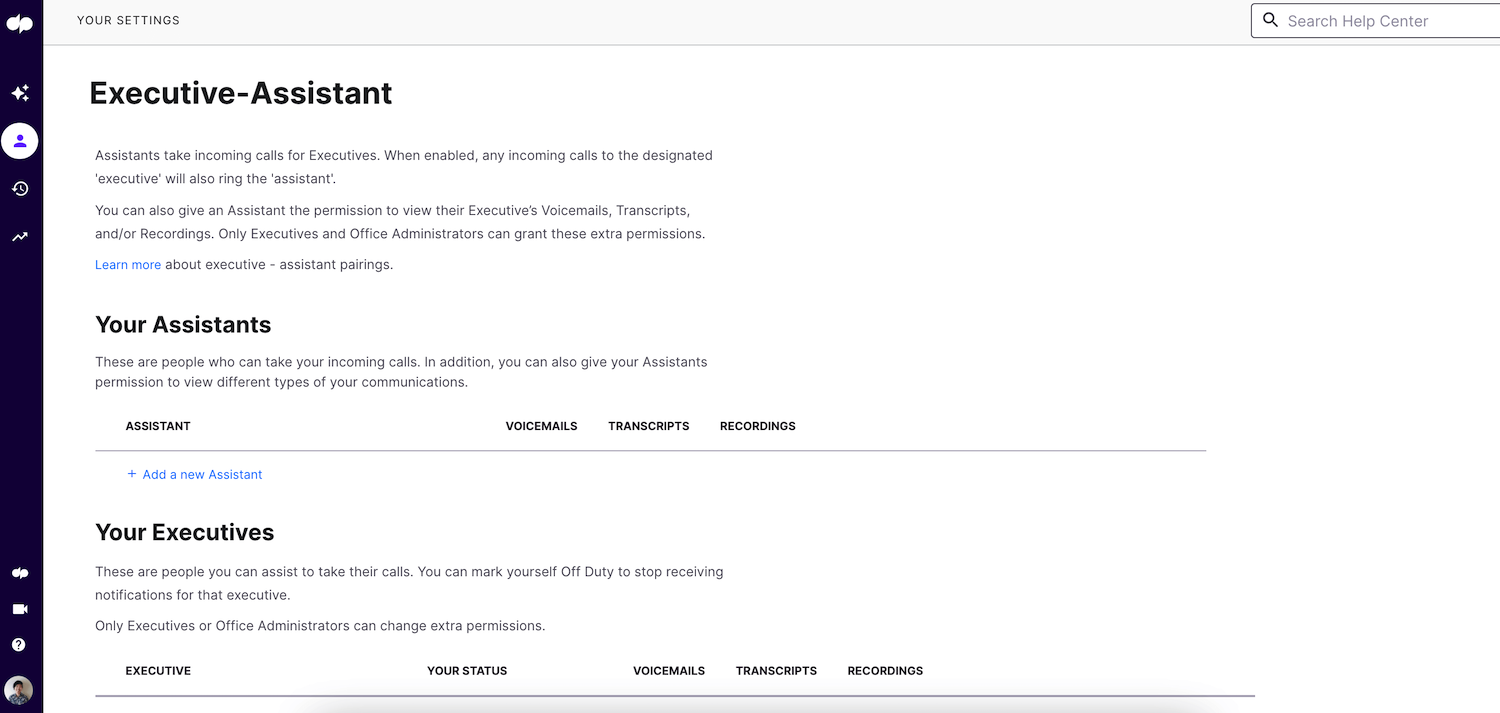Open analytics with the trending chart icon
Screen dimensions: 1500x713
(20, 236)
